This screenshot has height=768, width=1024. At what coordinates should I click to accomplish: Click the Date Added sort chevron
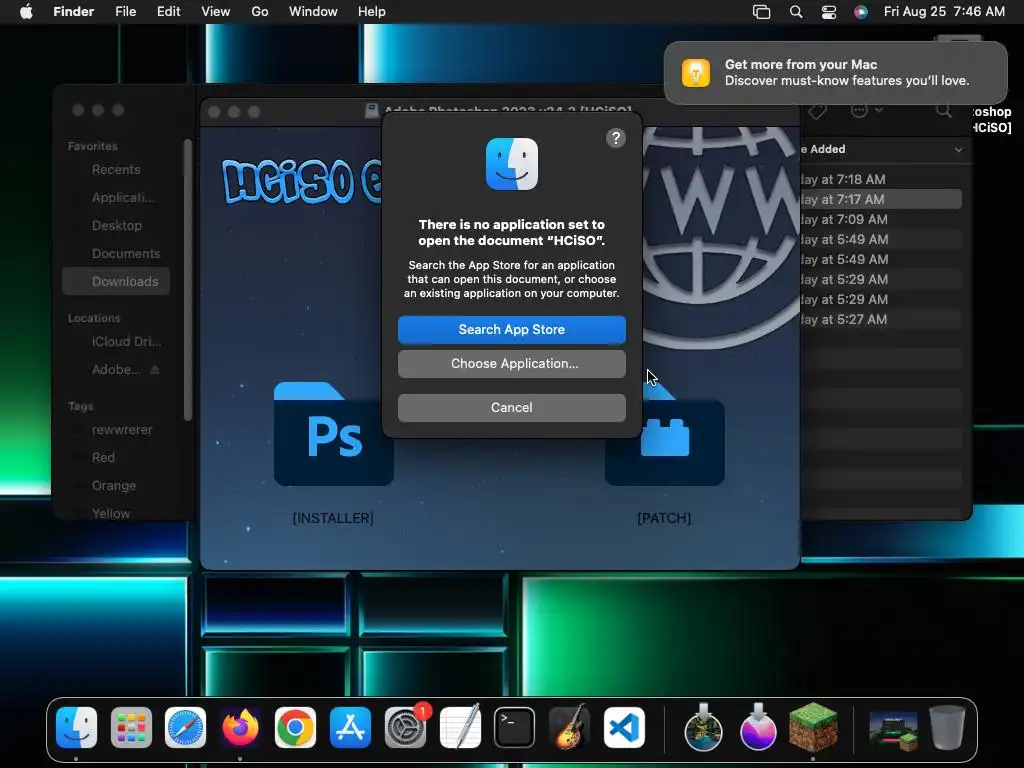click(x=958, y=150)
